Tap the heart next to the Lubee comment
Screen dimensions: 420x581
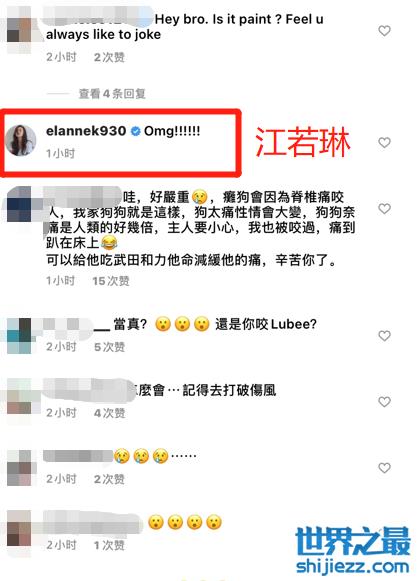click(x=384, y=336)
